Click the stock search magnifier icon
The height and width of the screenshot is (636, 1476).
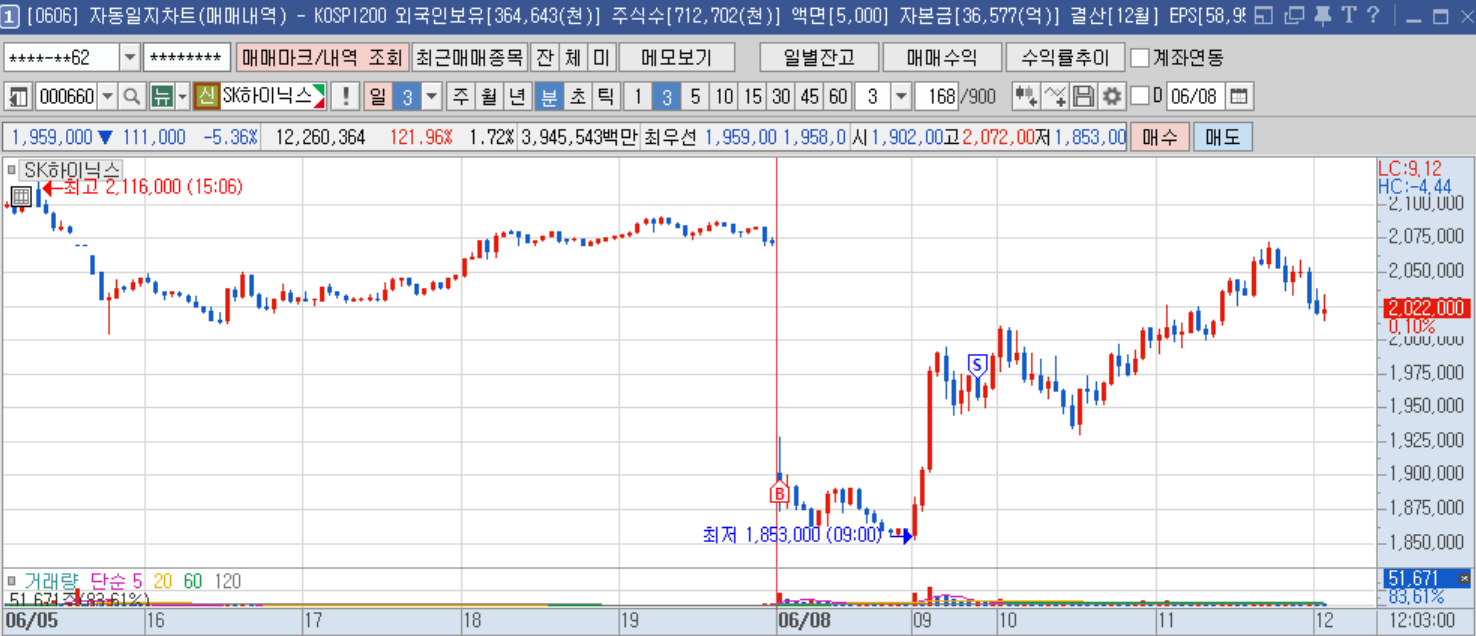tap(132, 97)
